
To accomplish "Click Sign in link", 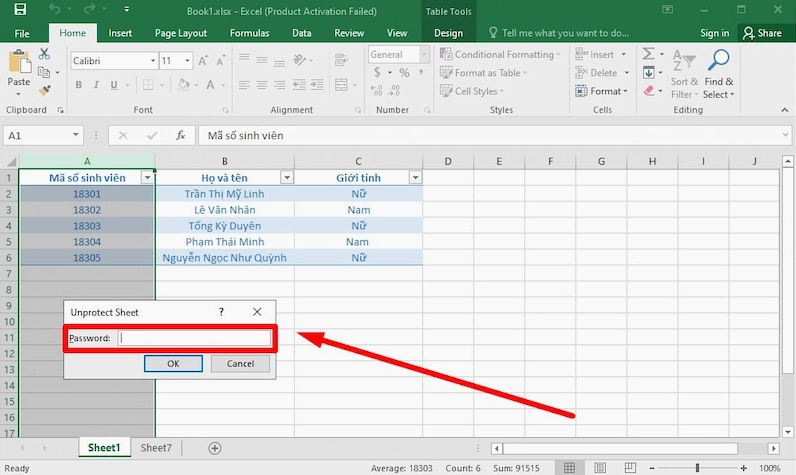I will pos(714,33).
